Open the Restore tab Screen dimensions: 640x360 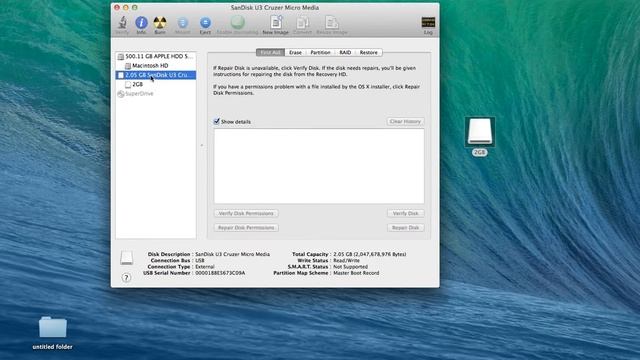[x=369, y=53]
